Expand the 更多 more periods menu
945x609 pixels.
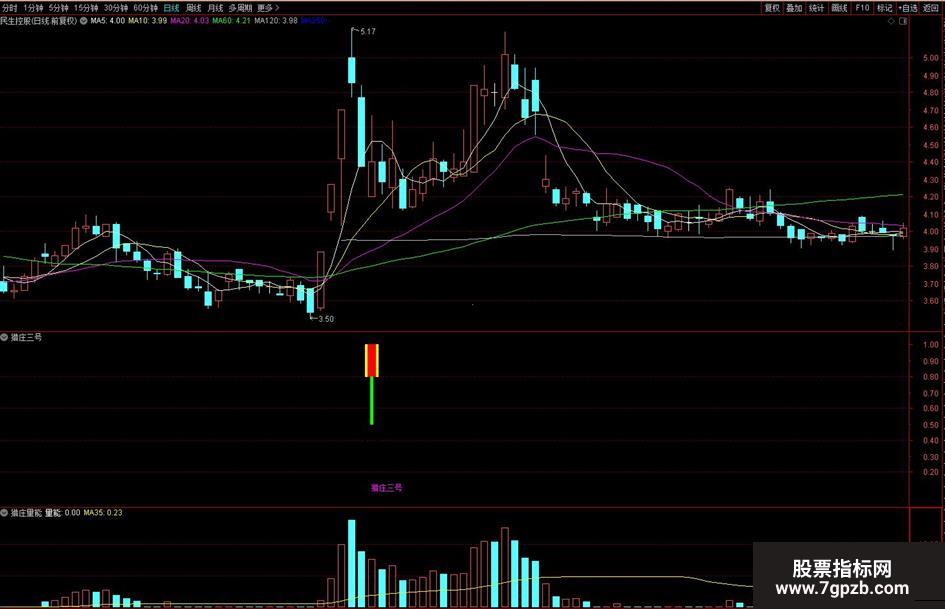pos(268,8)
